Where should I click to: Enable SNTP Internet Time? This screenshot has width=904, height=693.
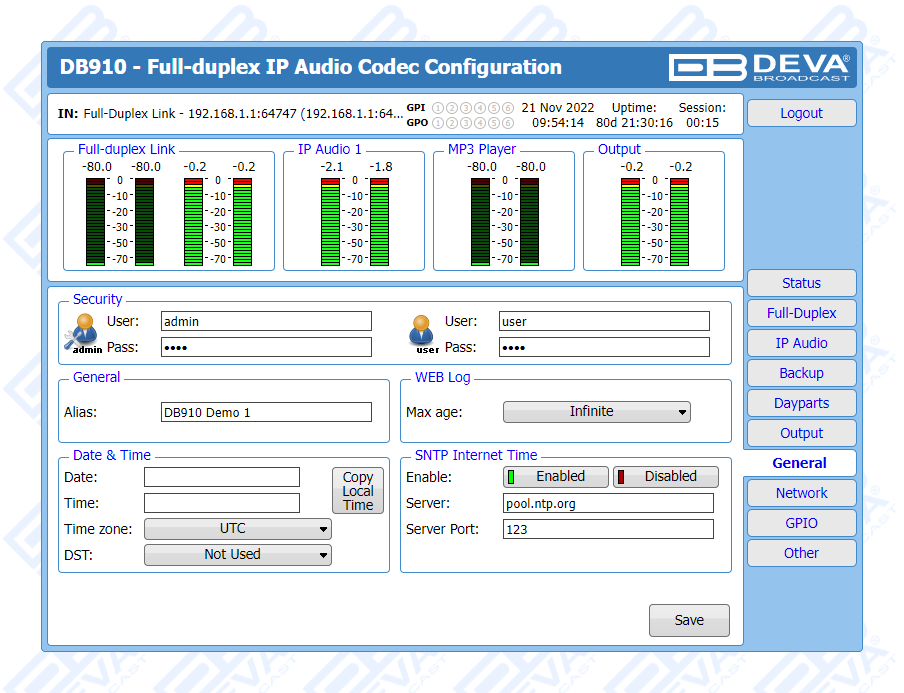coord(555,477)
